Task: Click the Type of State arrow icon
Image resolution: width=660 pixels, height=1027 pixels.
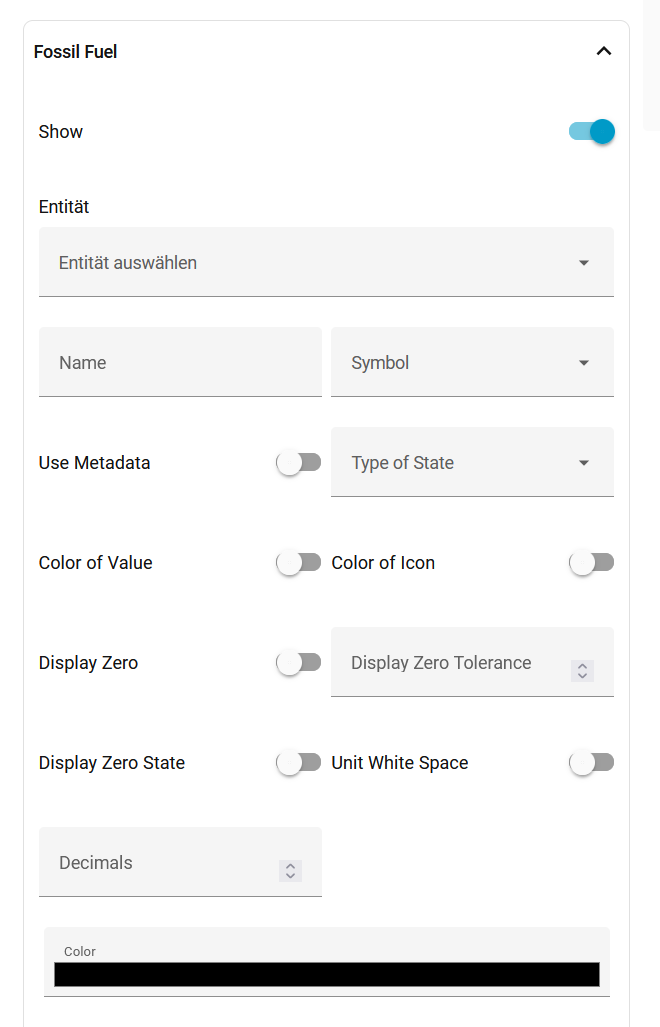Action: [584, 463]
